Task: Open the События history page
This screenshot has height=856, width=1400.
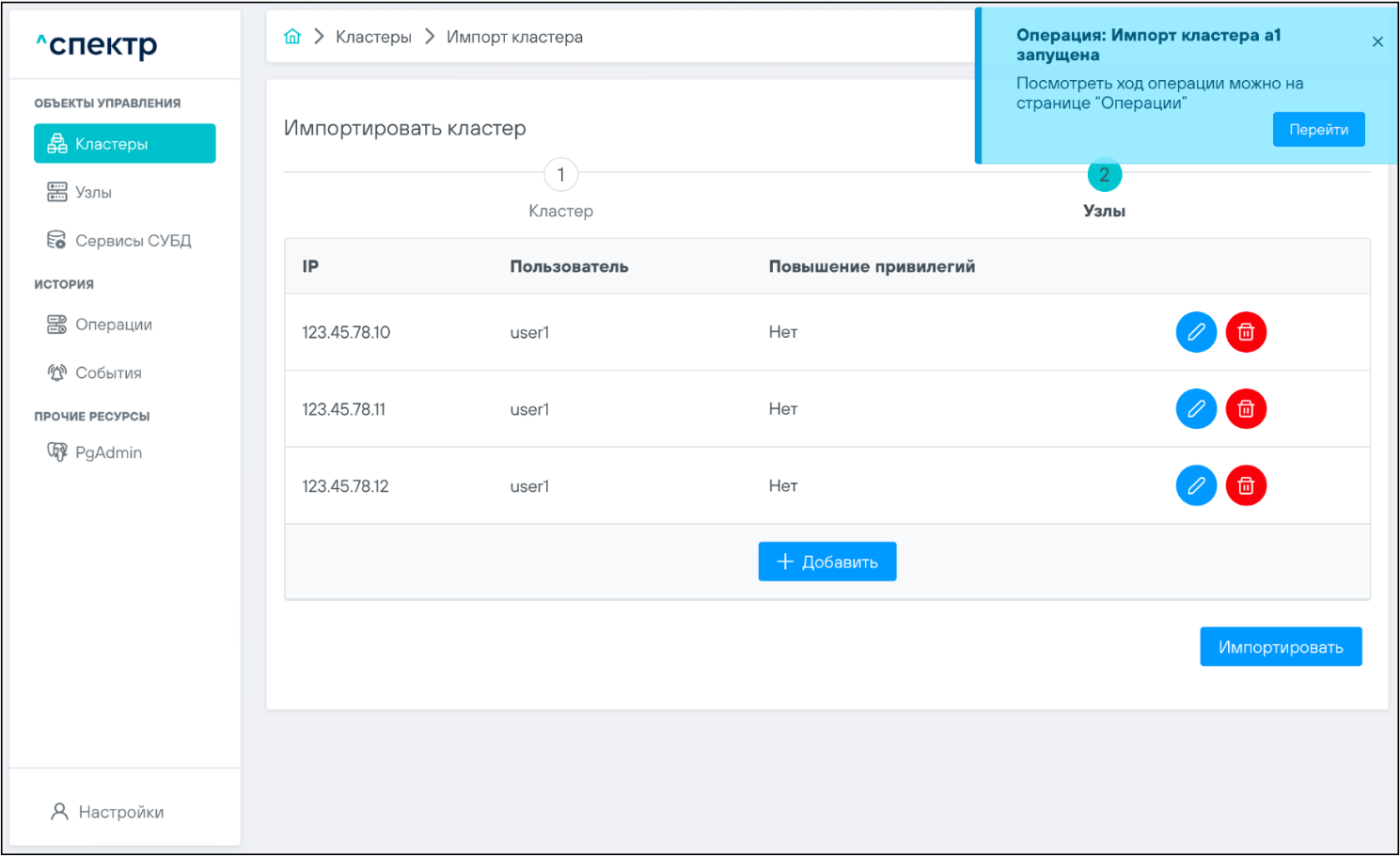Action: pyautogui.click(x=108, y=373)
